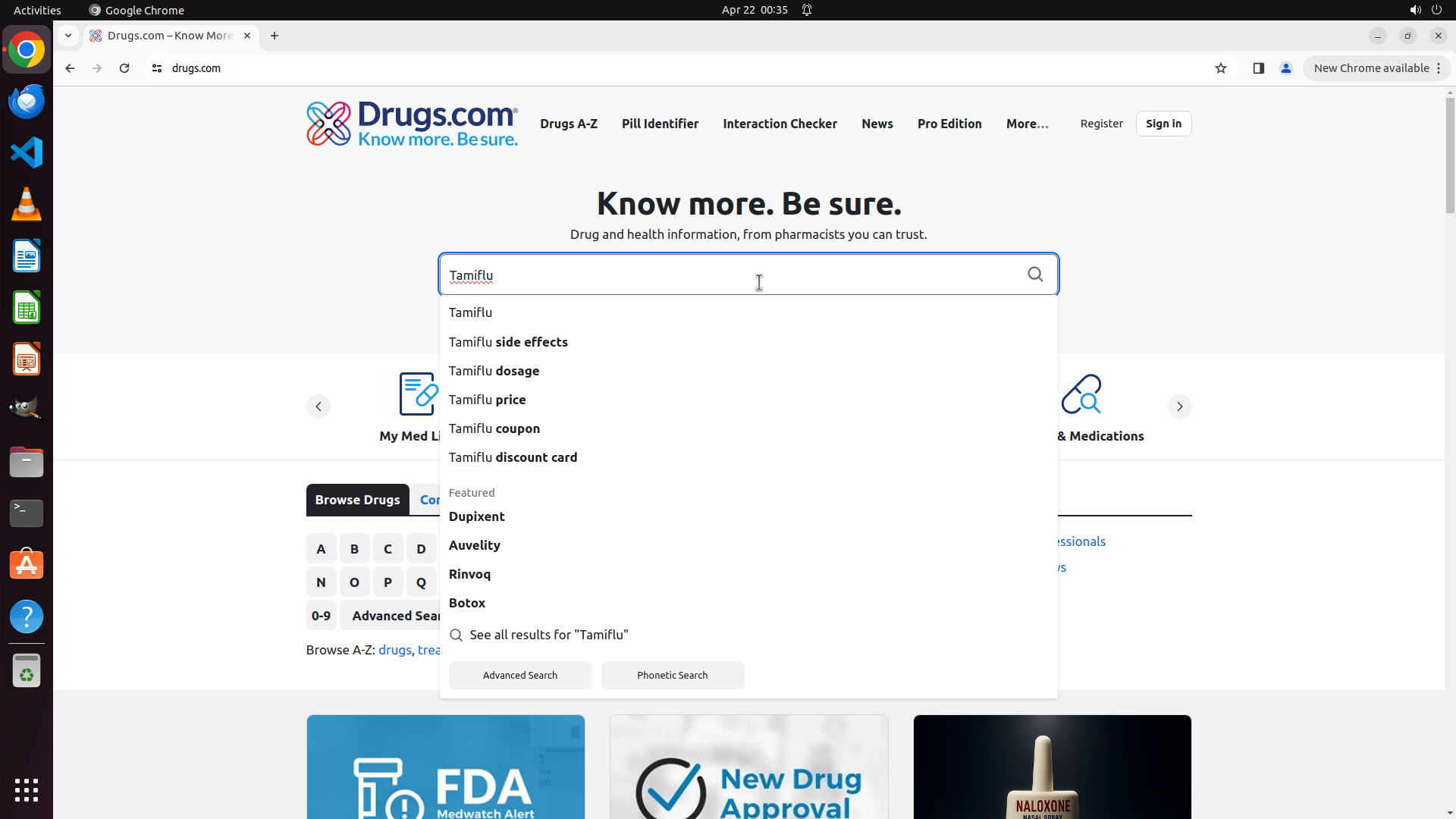
Task: Expand the More… navigation menu
Action: pyautogui.click(x=1027, y=124)
